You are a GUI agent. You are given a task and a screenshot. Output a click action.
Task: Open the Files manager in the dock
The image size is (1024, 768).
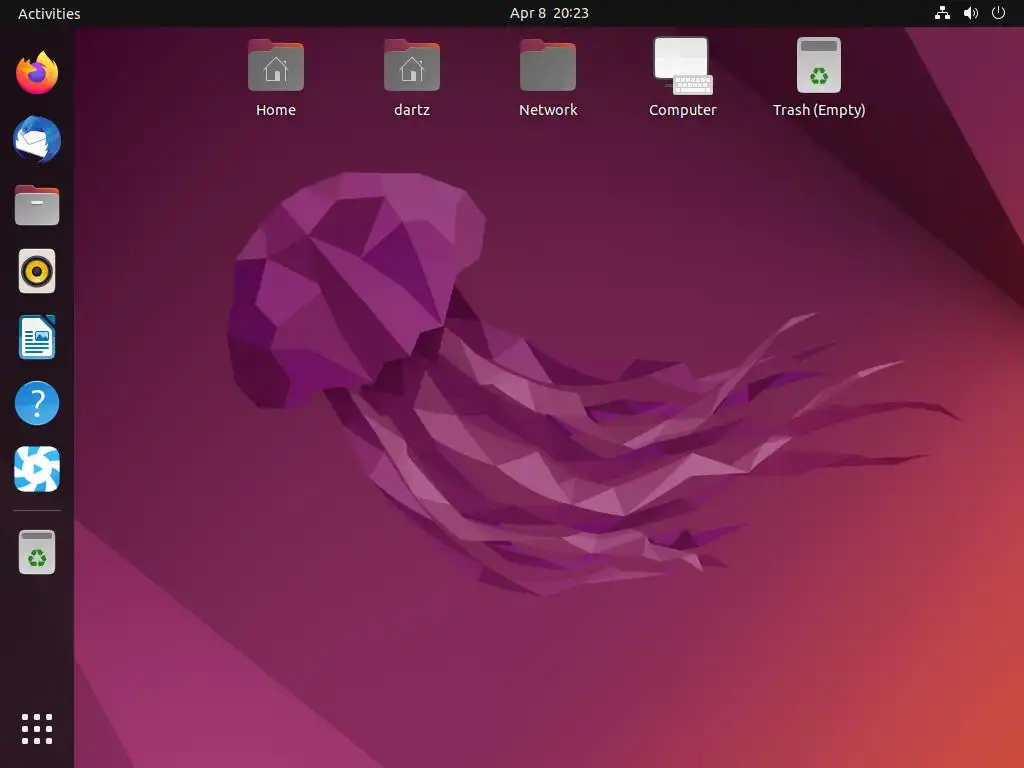point(37,205)
